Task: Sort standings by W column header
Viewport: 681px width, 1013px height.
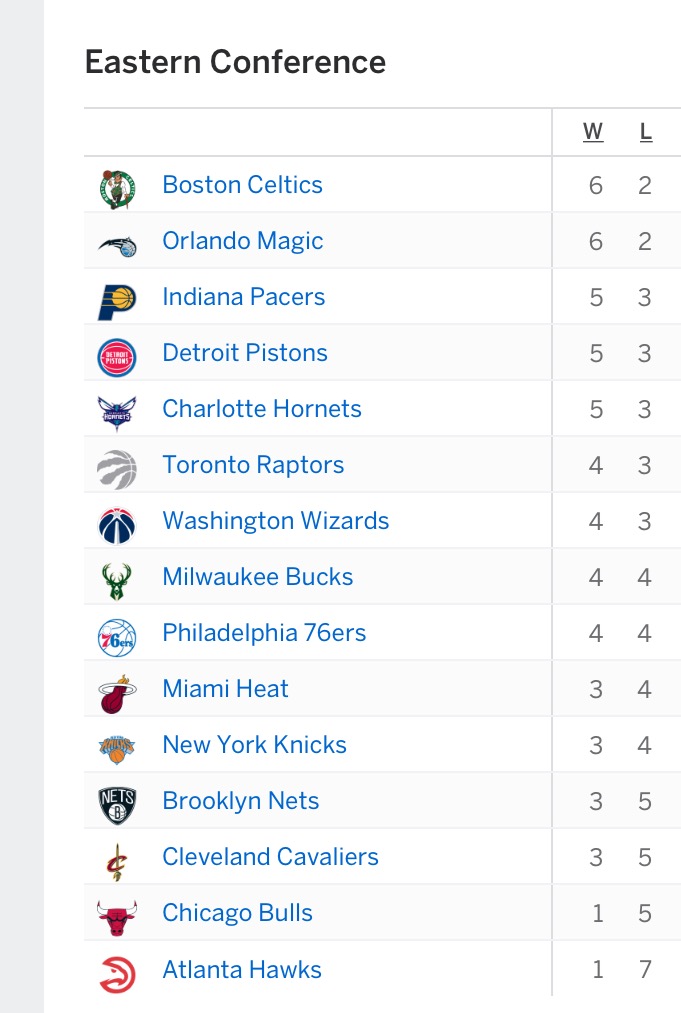Action: (593, 132)
